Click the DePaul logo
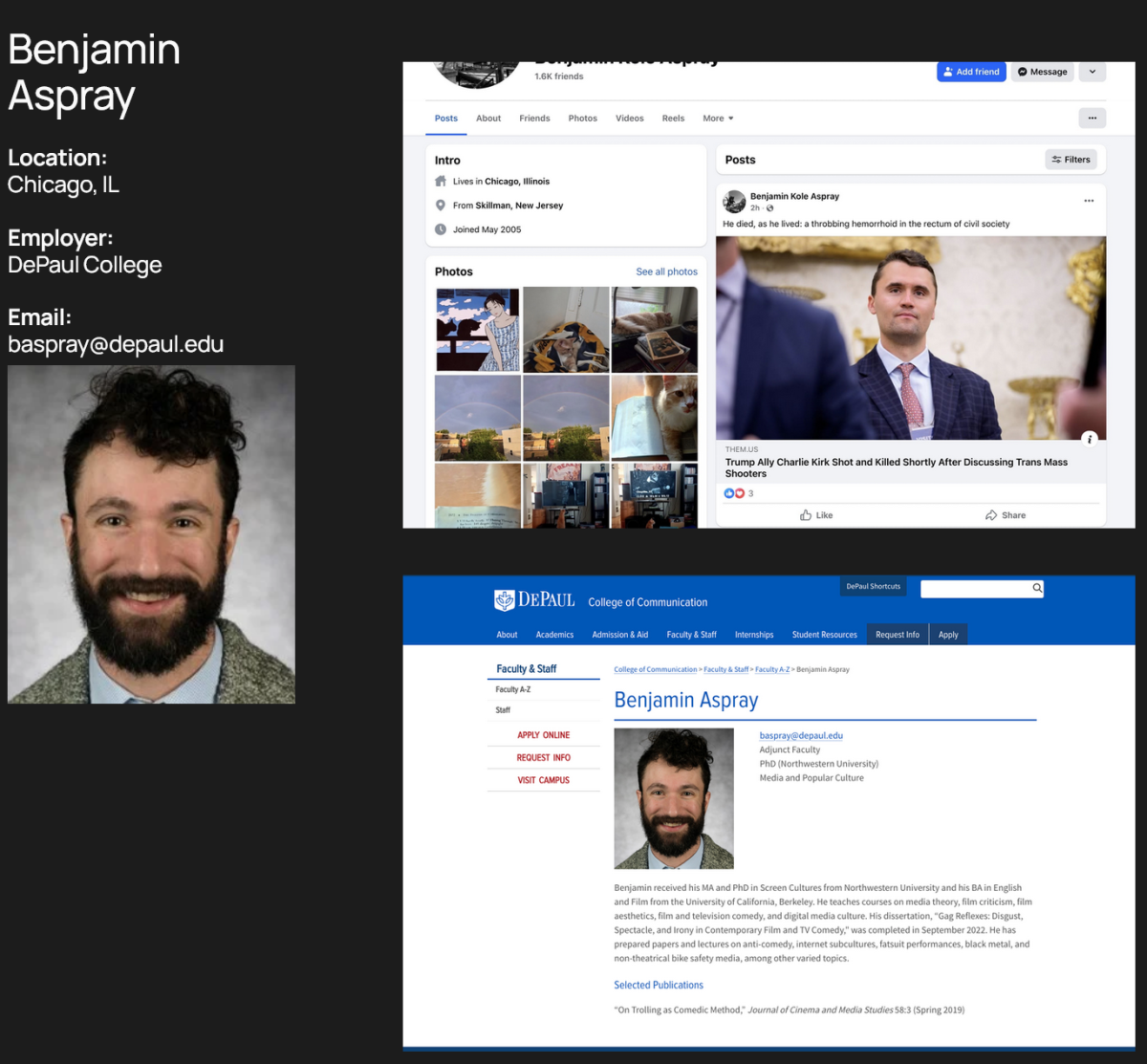This screenshot has height=1064, width=1147. [x=534, y=600]
